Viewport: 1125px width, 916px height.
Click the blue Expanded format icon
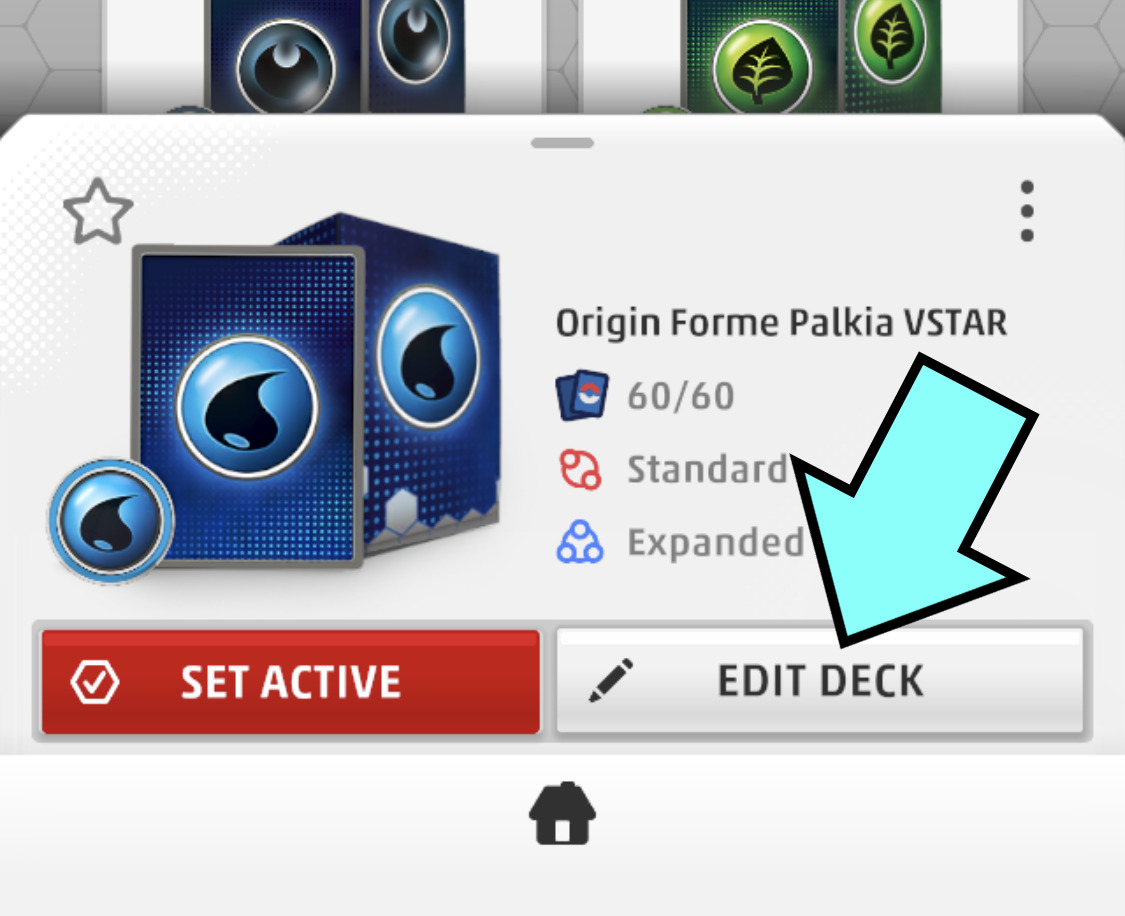[x=580, y=542]
